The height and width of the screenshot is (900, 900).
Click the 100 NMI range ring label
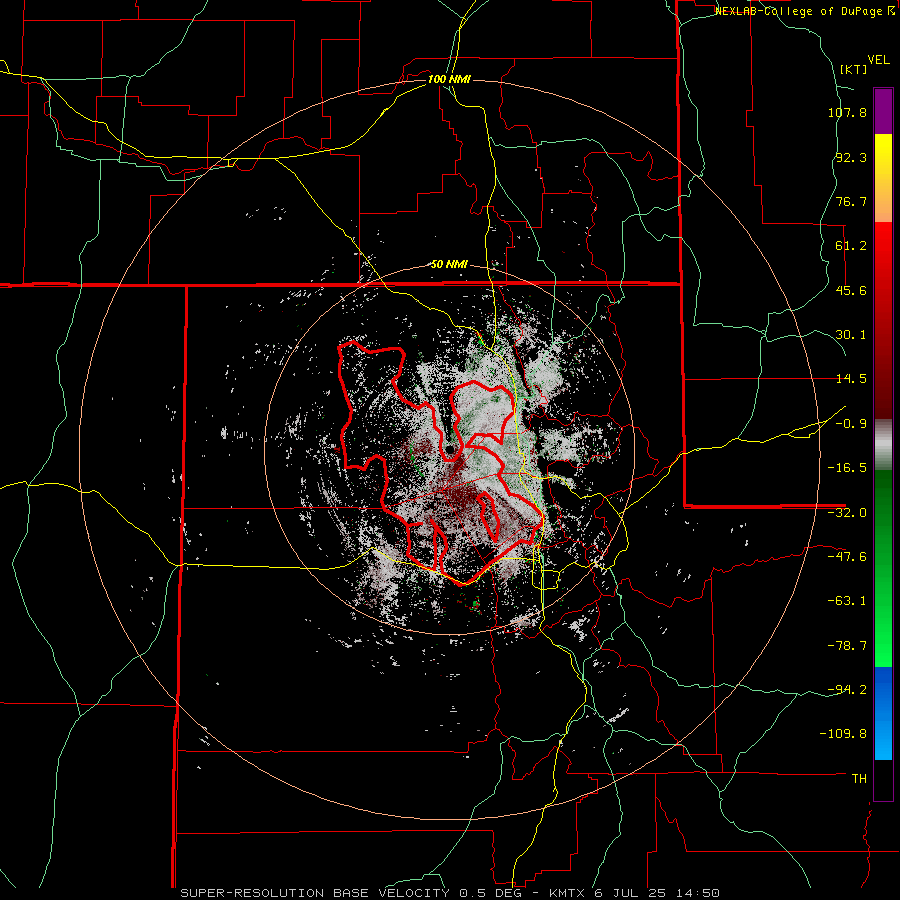coord(449,79)
